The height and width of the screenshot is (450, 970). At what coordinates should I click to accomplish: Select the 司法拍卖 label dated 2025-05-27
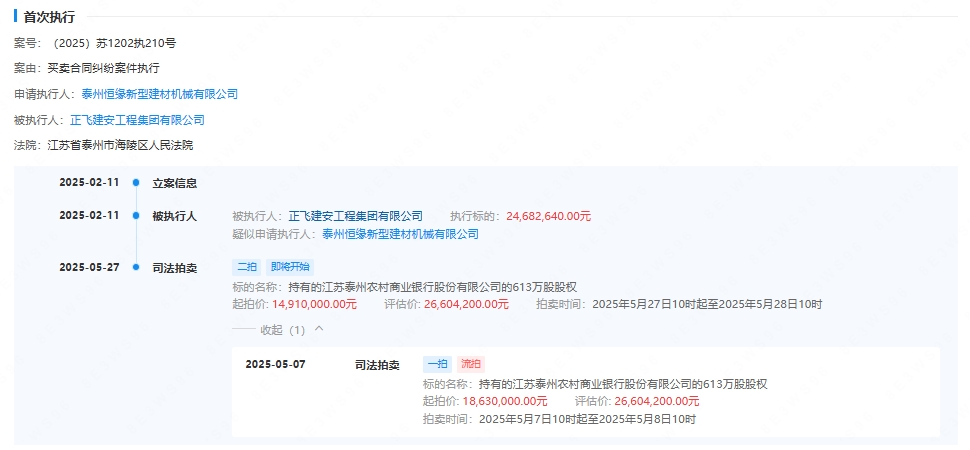pyautogui.click(x=175, y=269)
